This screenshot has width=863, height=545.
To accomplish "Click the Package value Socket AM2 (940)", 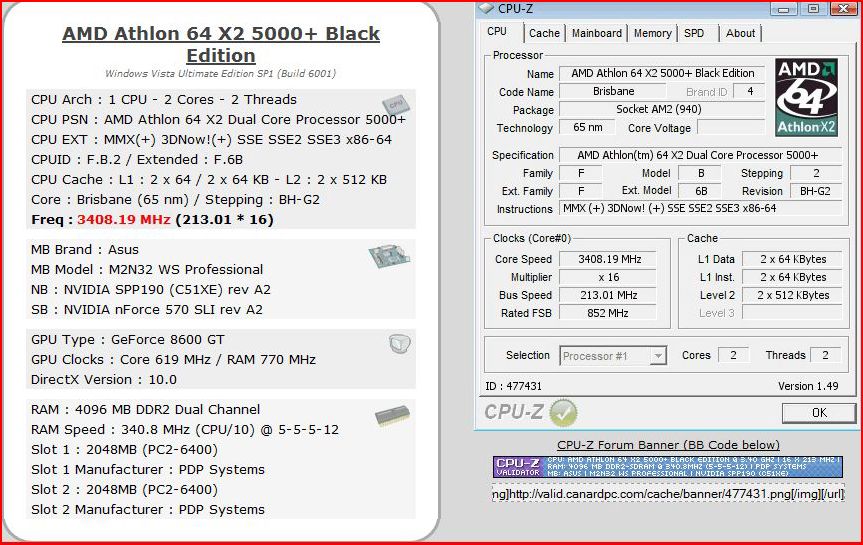I will point(662,109).
